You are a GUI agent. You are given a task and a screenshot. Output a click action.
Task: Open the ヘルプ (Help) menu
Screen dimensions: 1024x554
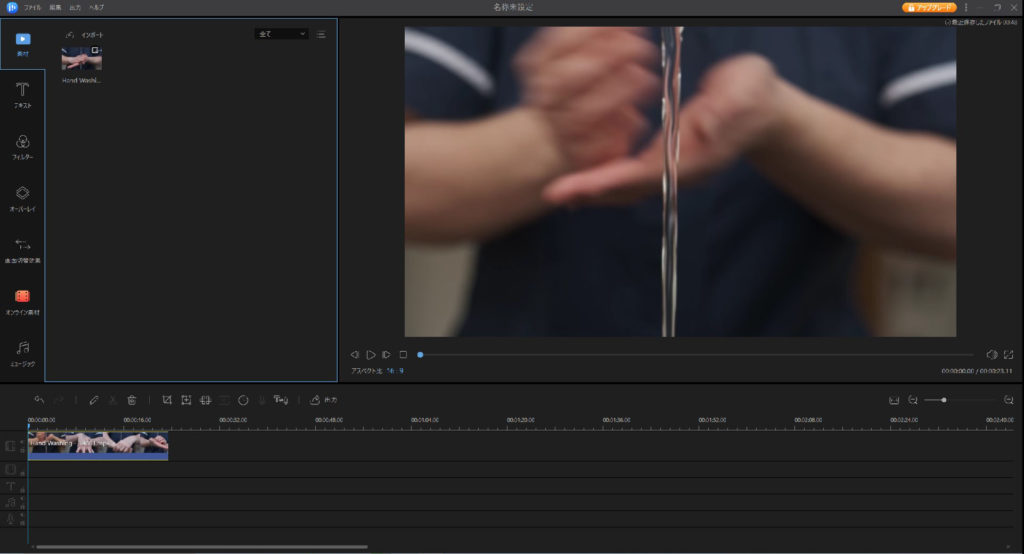click(97, 7)
